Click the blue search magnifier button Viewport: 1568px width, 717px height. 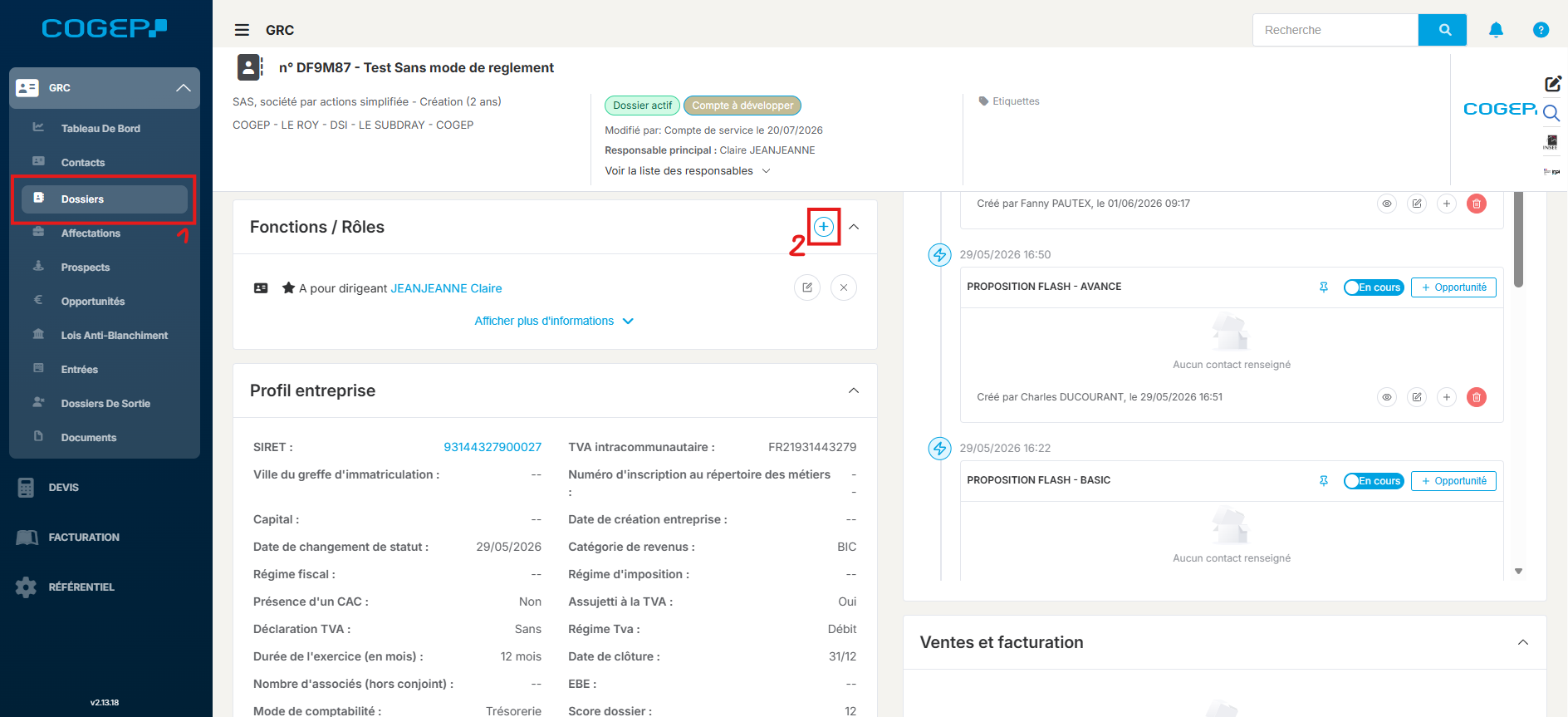pos(1443,30)
